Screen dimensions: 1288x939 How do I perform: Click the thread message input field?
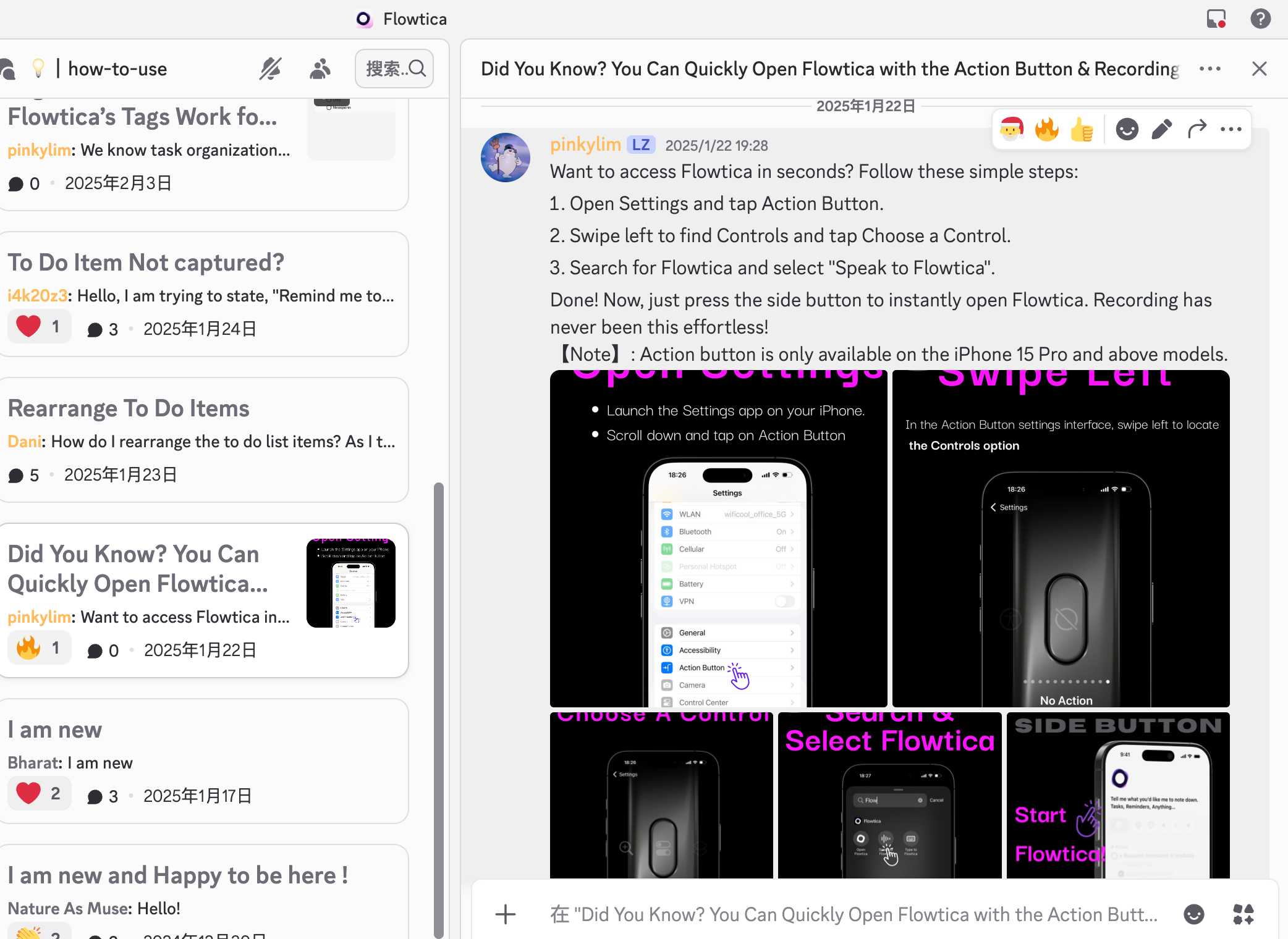(853, 914)
